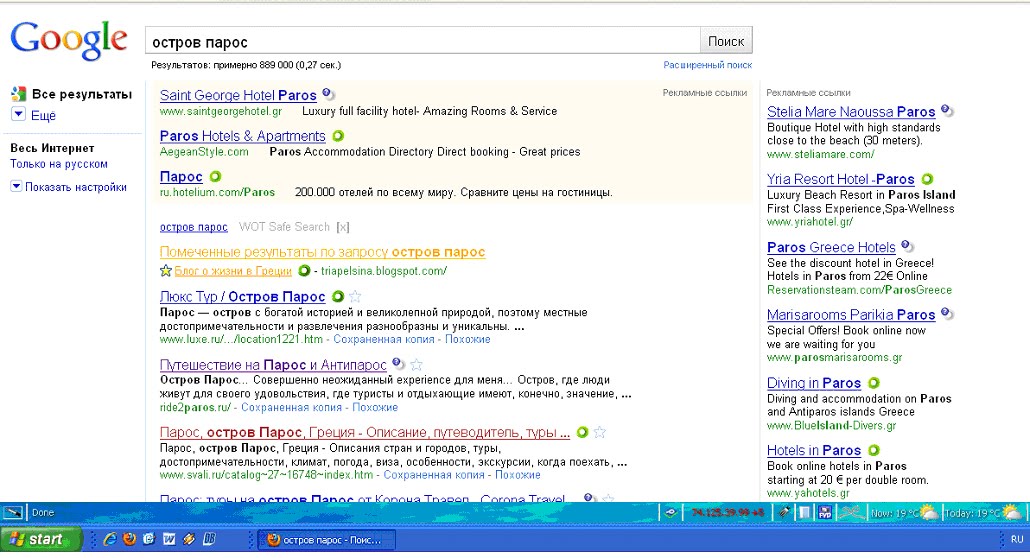Open the Yria Resort Hotel -Paros ad
Viewport: 1030px width, 558px height.
click(840, 179)
